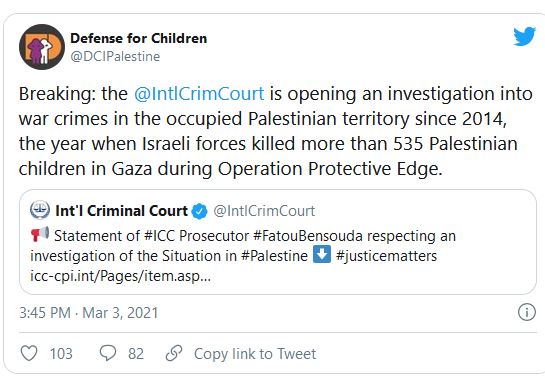Open the @IntlCrimCourt mention link
545x381 pixels.
[199, 94]
